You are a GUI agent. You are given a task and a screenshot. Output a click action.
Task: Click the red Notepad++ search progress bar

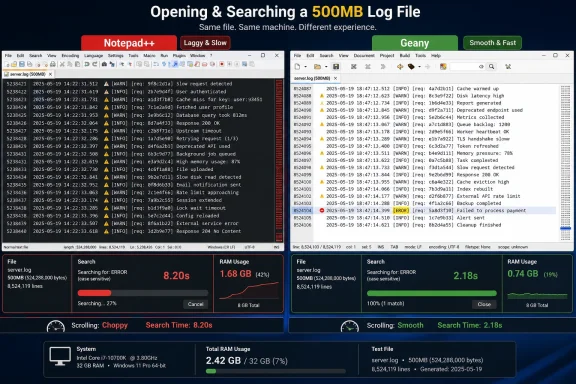(143, 293)
